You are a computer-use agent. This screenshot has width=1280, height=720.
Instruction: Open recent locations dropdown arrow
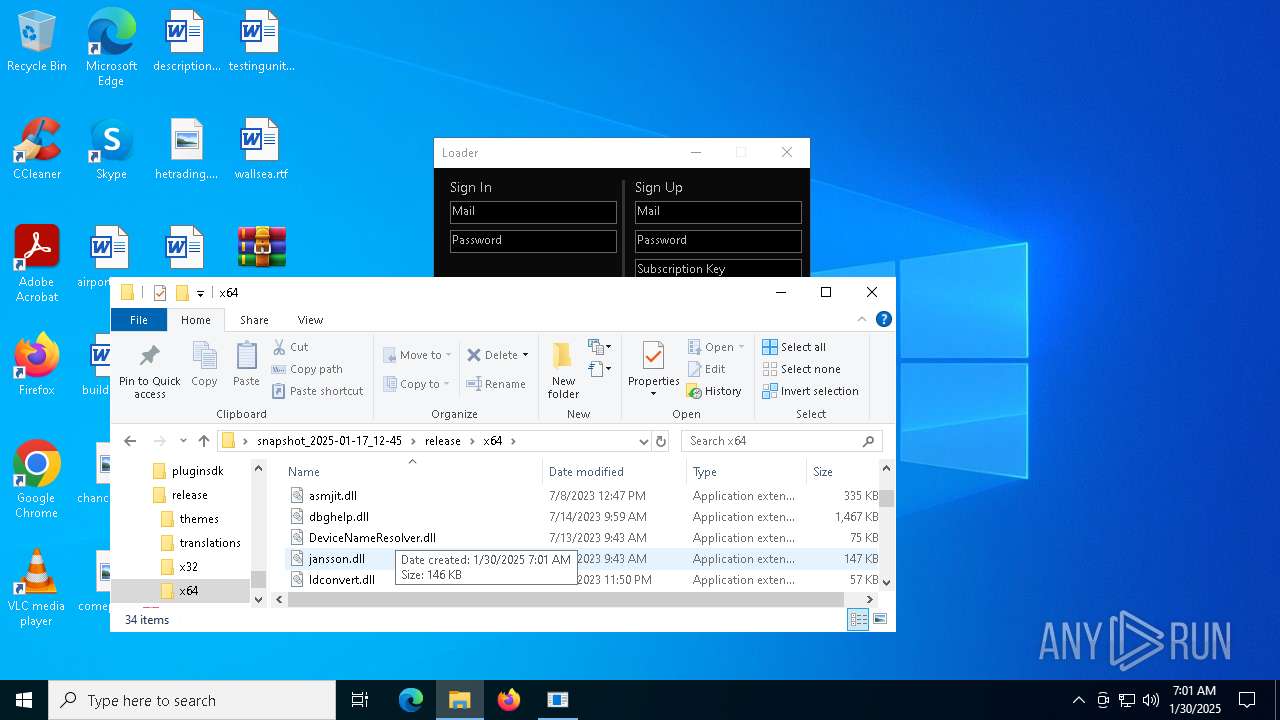pos(183,441)
